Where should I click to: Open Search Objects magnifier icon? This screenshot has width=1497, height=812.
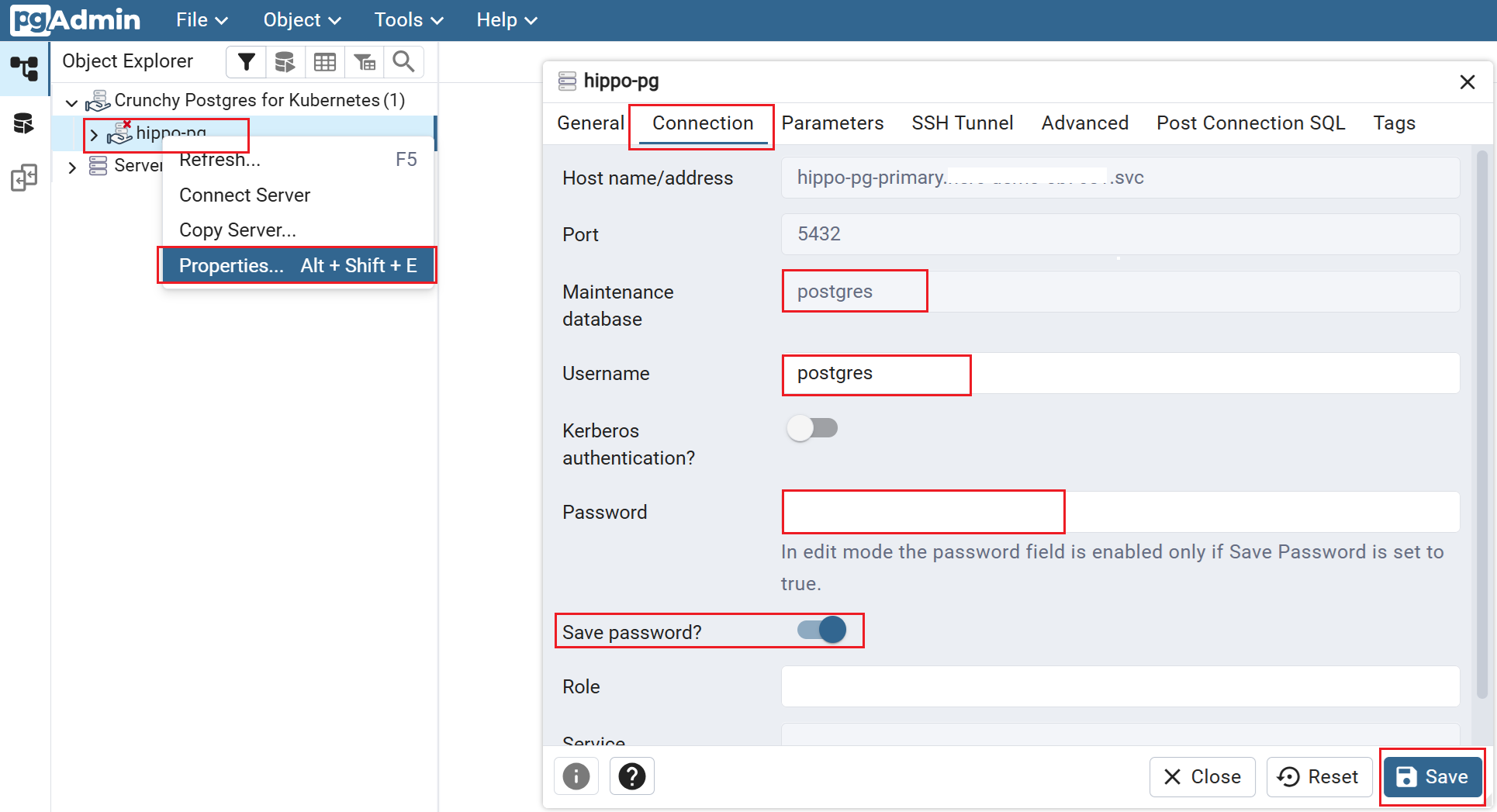click(403, 62)
